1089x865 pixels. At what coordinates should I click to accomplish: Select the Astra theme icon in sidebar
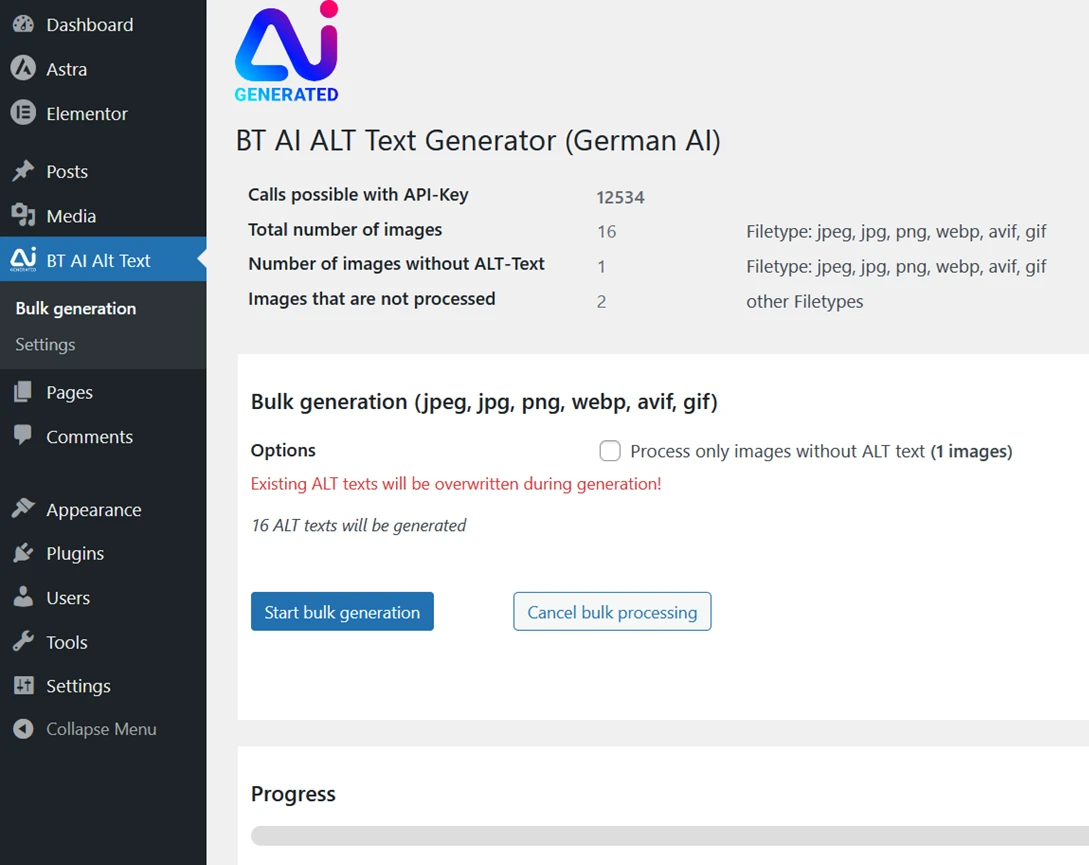[x=23, y=69]
